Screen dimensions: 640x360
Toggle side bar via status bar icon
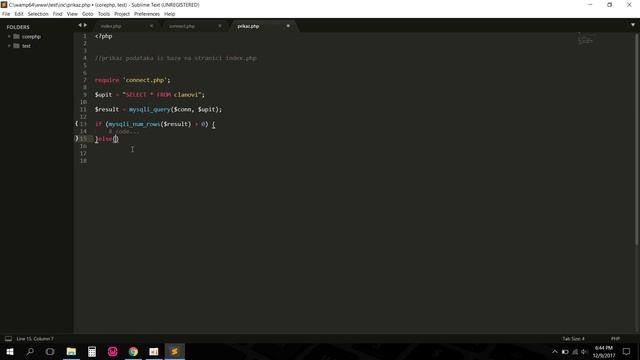pos(8,338)
